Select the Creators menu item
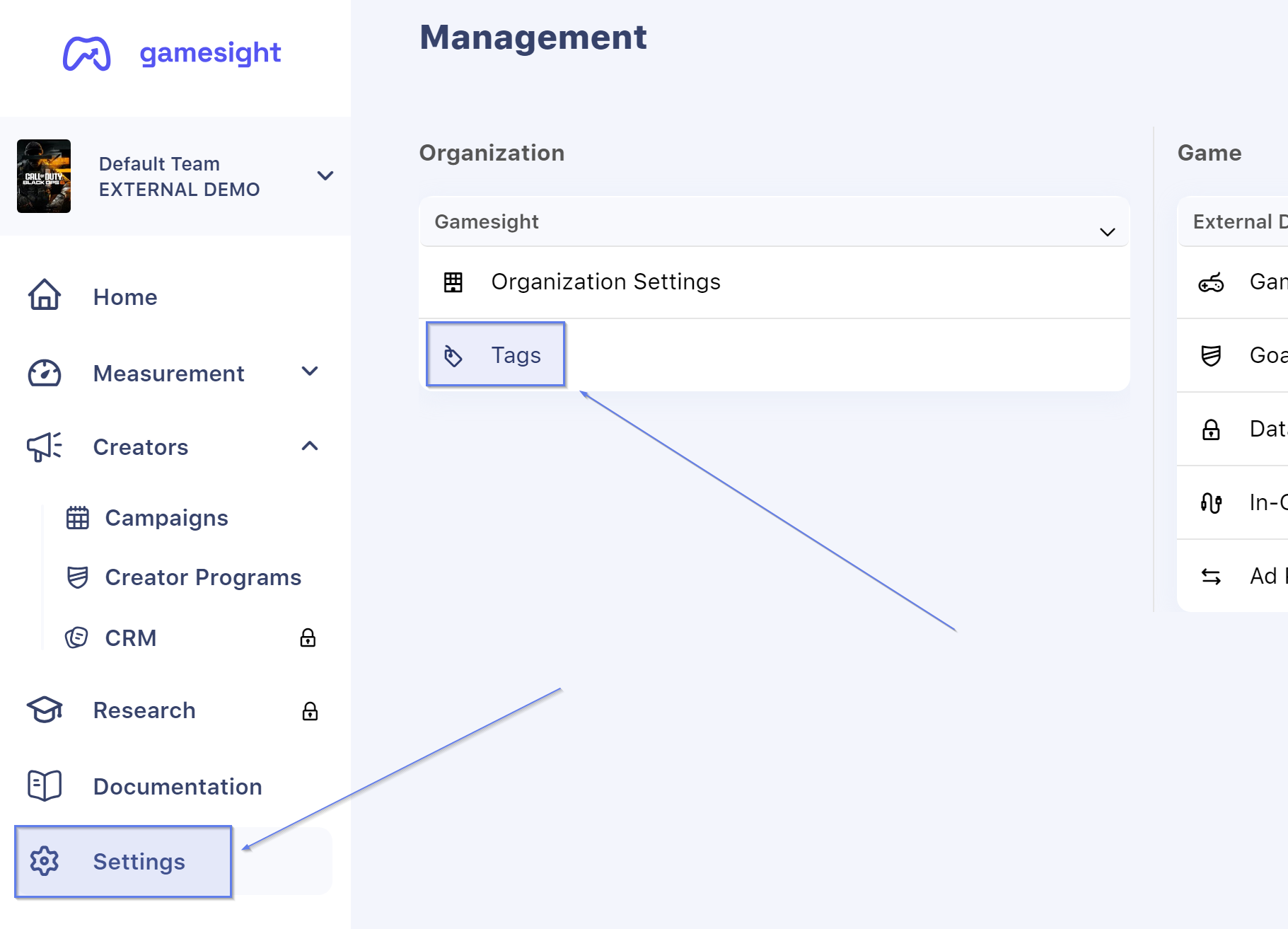 (141, 447)
